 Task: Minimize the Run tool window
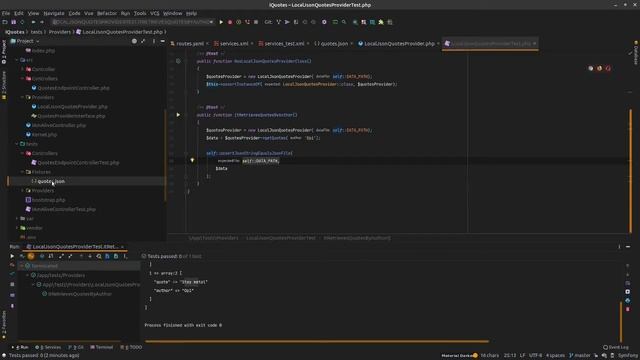click(628, 247)
